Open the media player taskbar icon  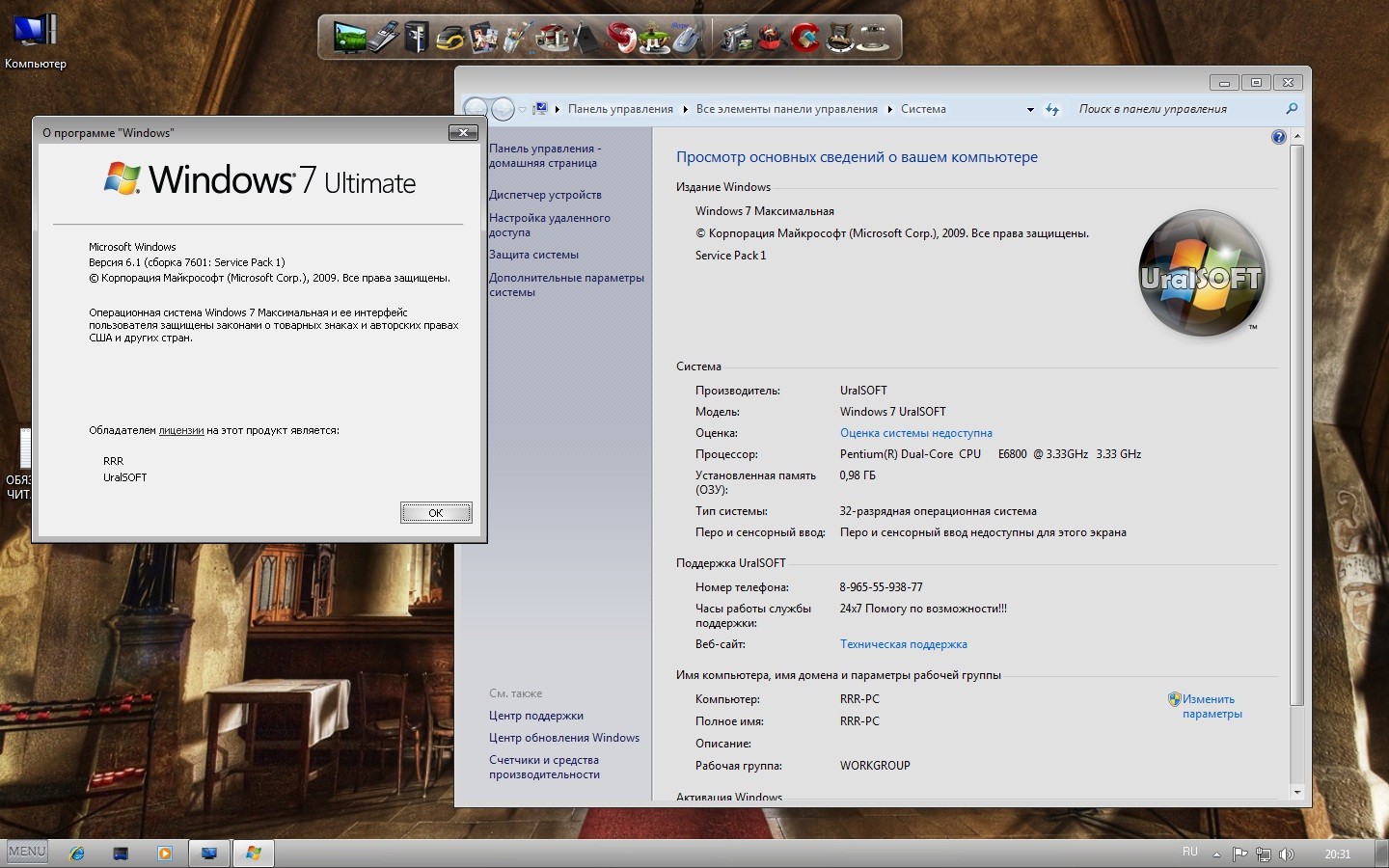[165, 854]
